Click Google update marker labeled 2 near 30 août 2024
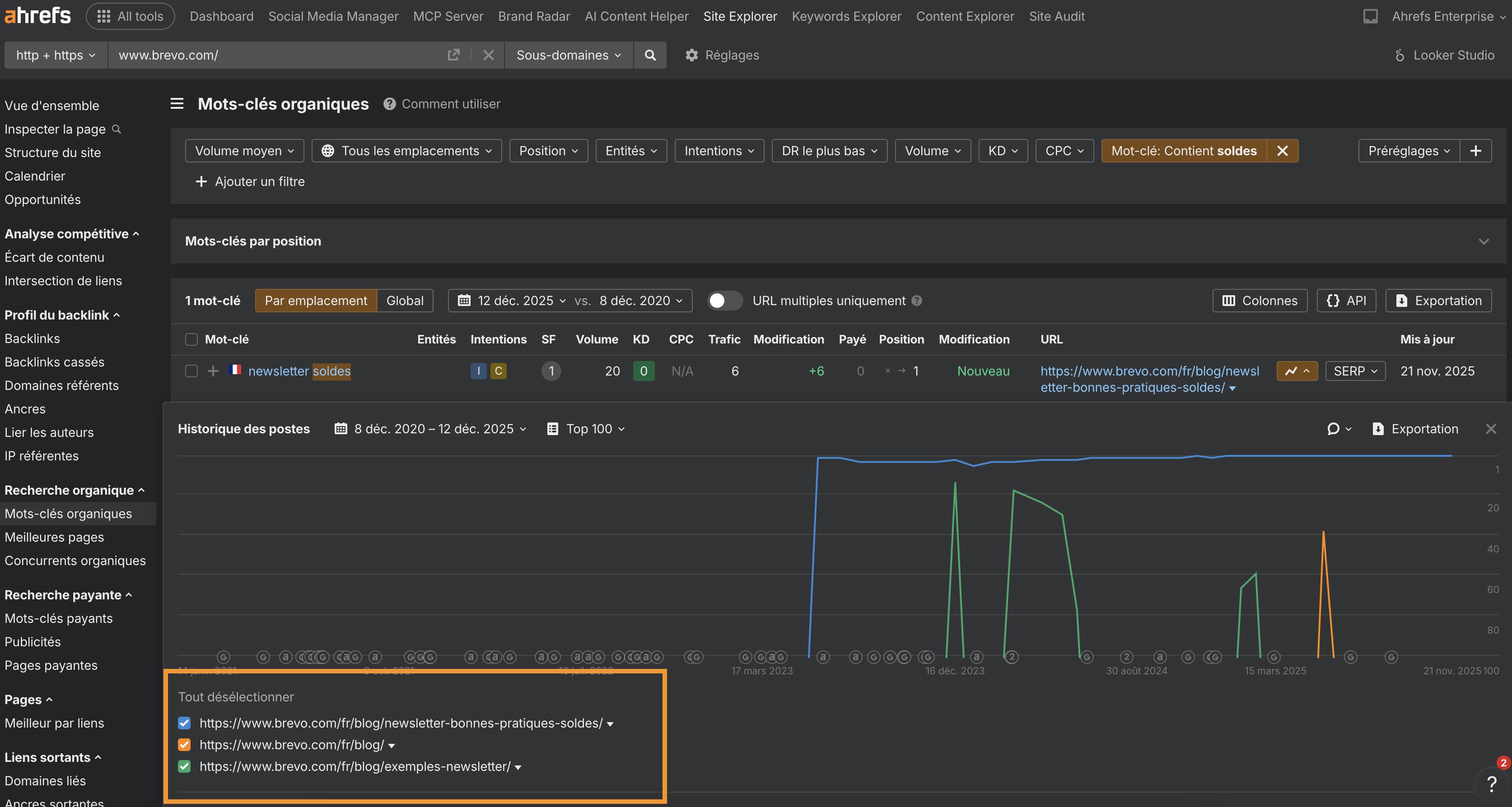This screenshot has height=807, width=1512. point(1126,657)
